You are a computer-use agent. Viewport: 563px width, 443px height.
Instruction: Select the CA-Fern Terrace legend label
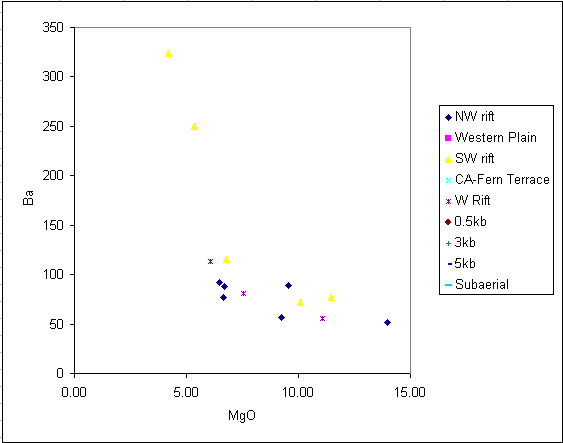point(502,179)
